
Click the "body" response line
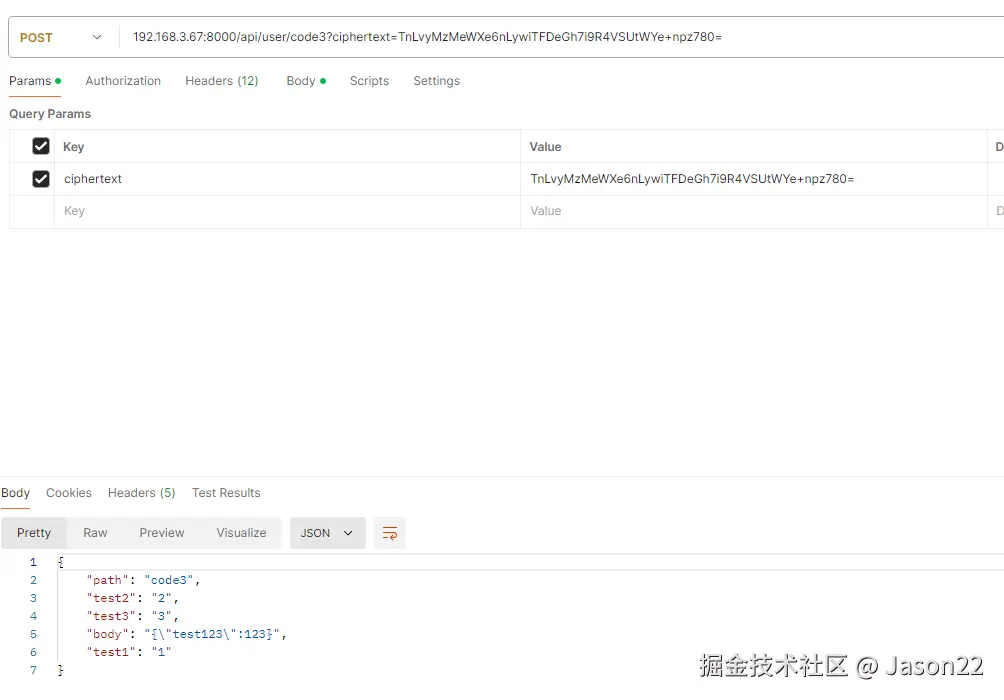[186, 634]
